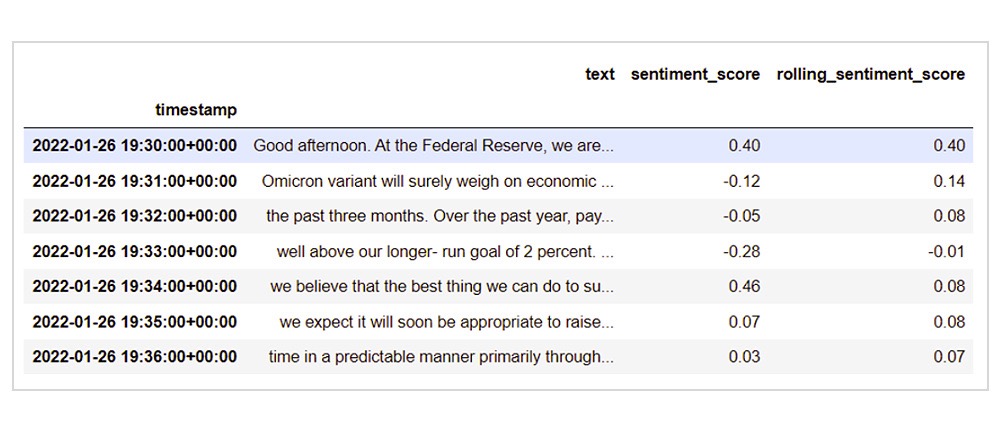Select the 19:32:00 timestamp cell
1000x432 pixels.
tap(135, 216)
